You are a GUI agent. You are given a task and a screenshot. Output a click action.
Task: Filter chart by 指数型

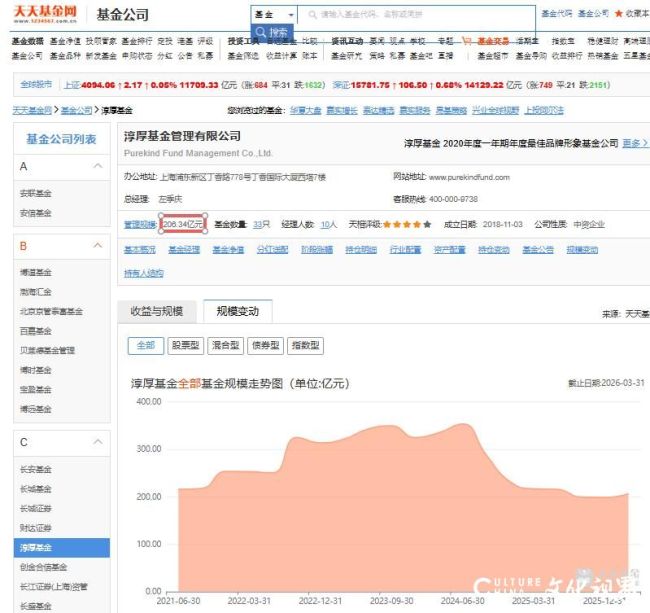[x=305, y=346]
